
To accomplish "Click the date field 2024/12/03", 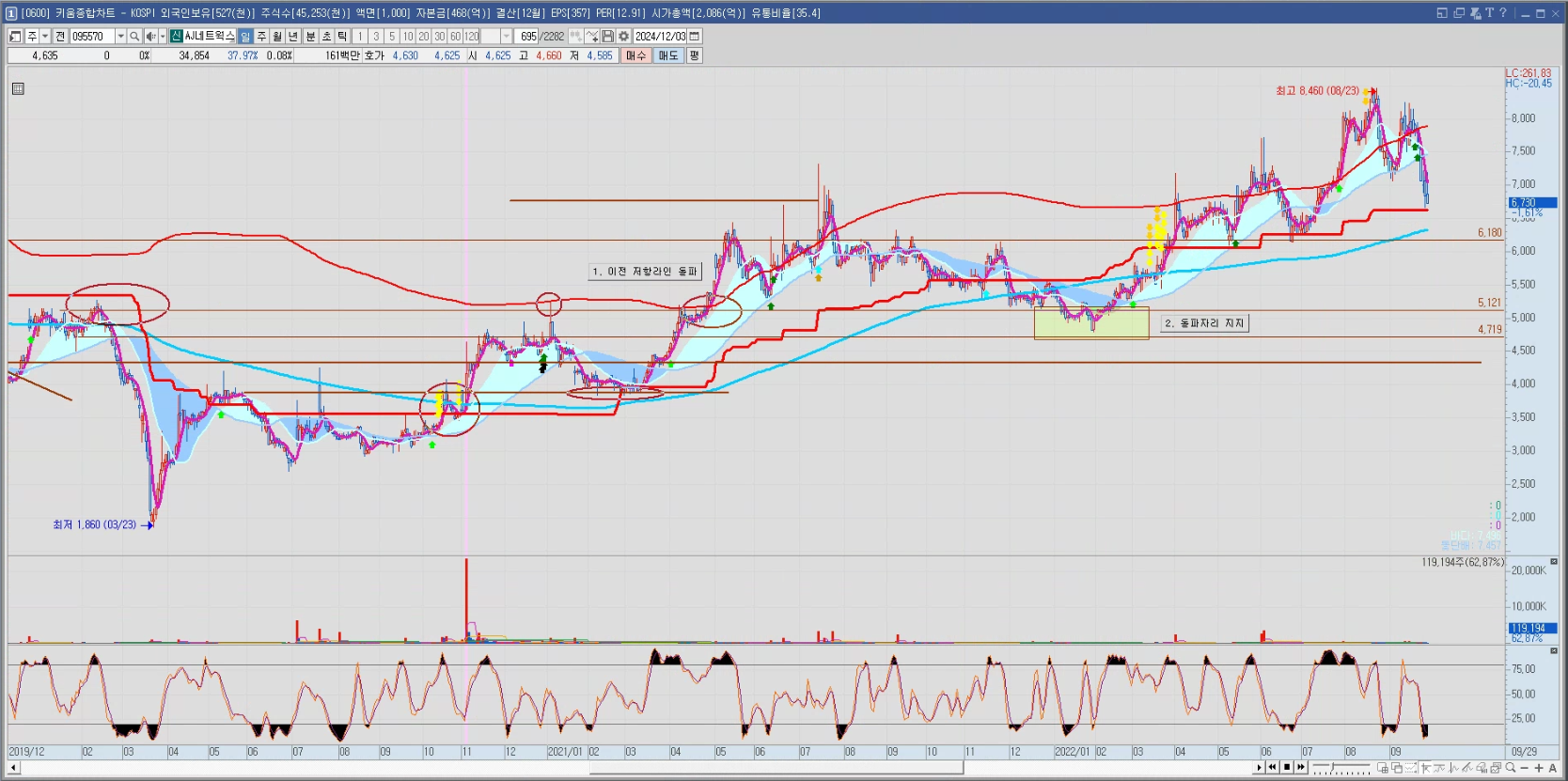I will coord(660,36).
